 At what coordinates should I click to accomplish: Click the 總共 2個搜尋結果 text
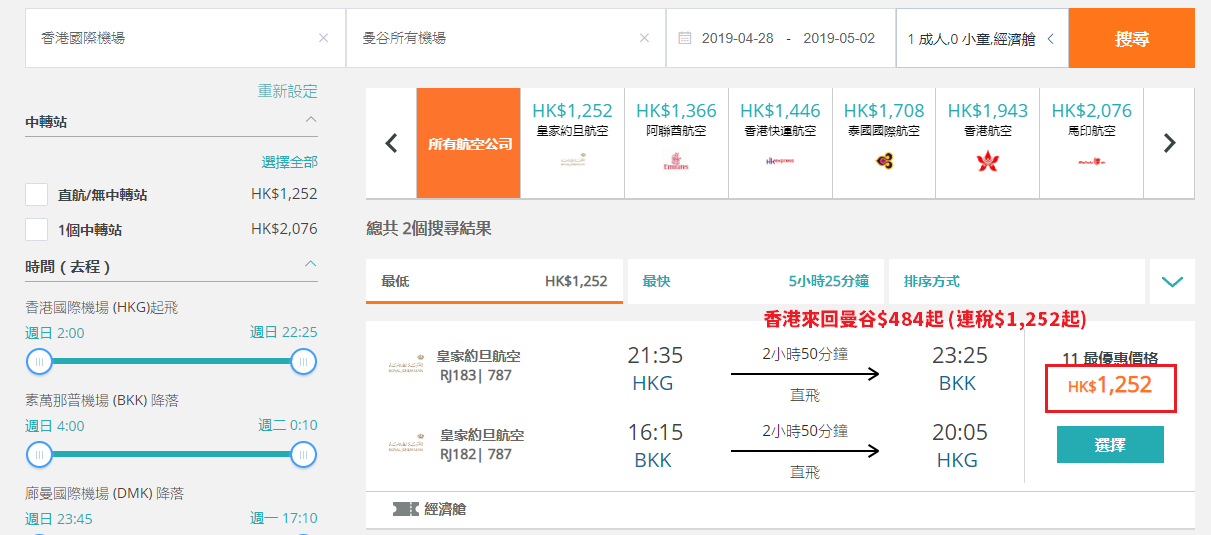click(x=429, y=229)
